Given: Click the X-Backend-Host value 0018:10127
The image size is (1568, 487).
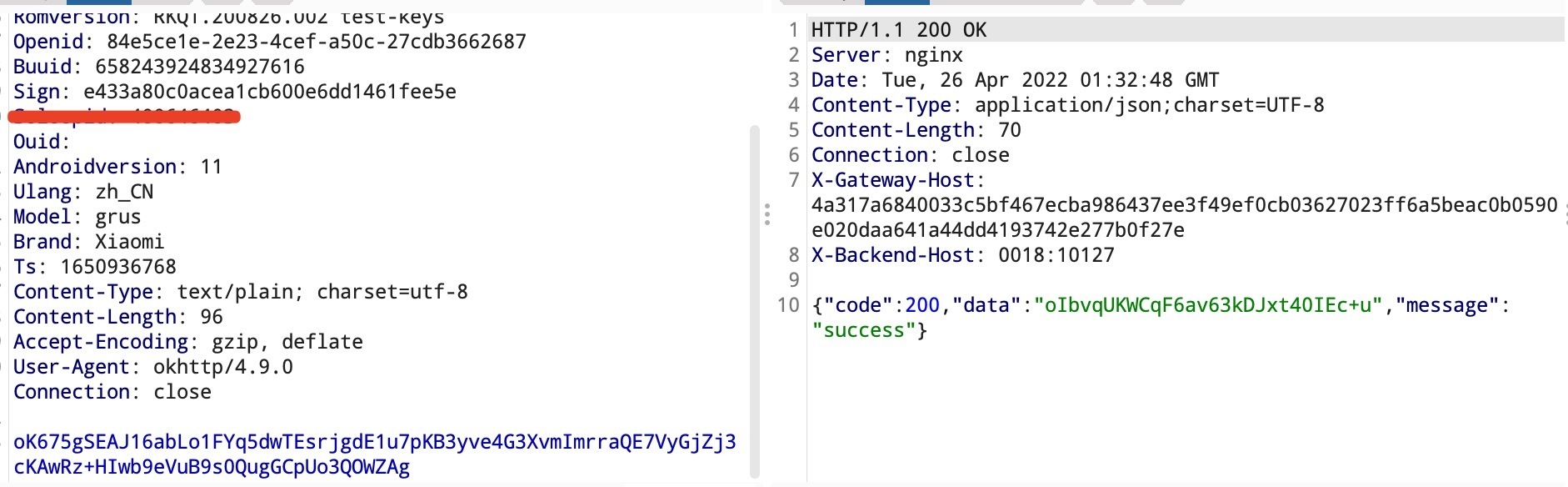Looking at the screenshot, I should 1056,255.
